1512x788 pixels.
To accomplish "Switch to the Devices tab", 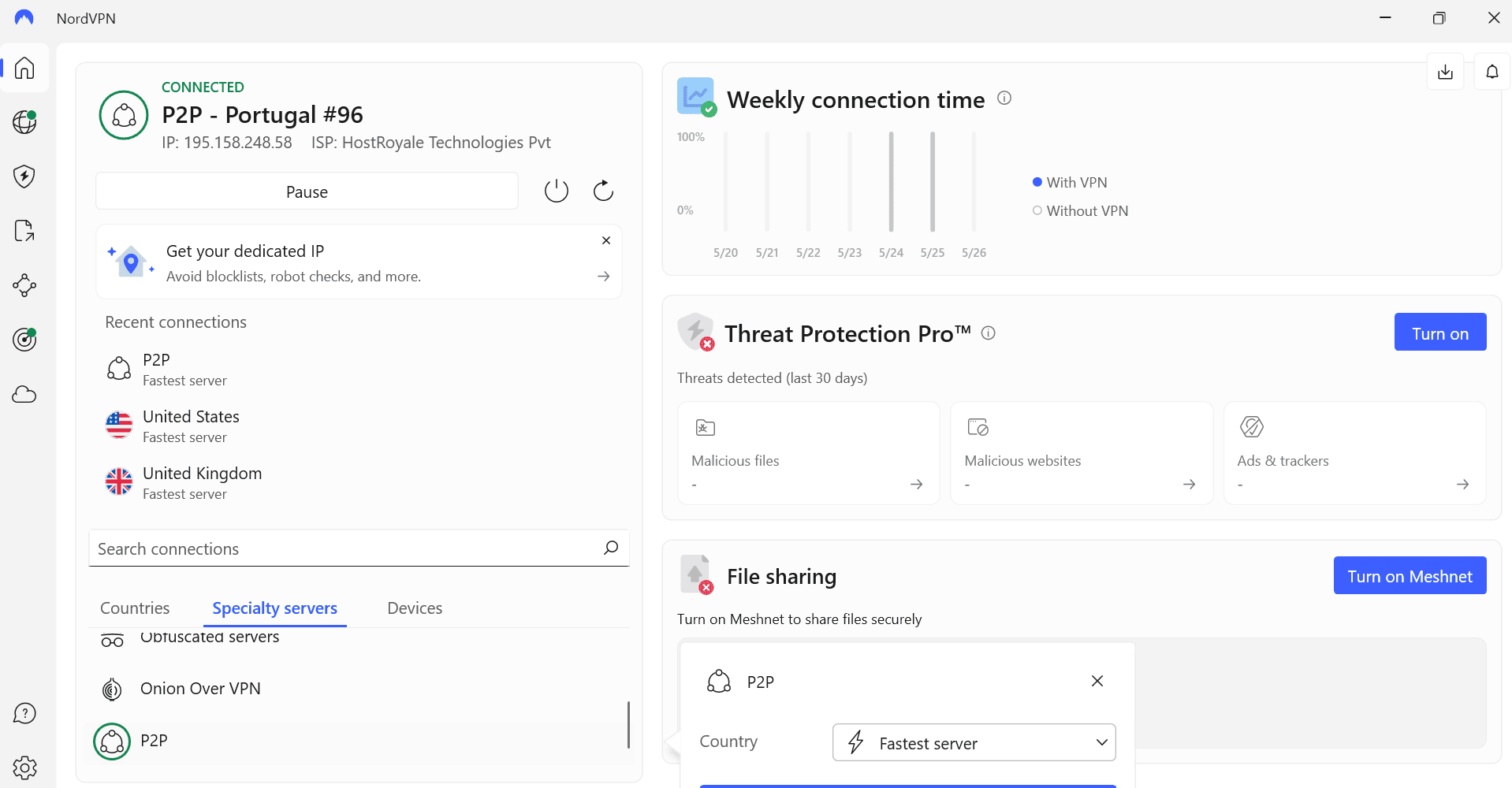I will click(x=415, y=608).
